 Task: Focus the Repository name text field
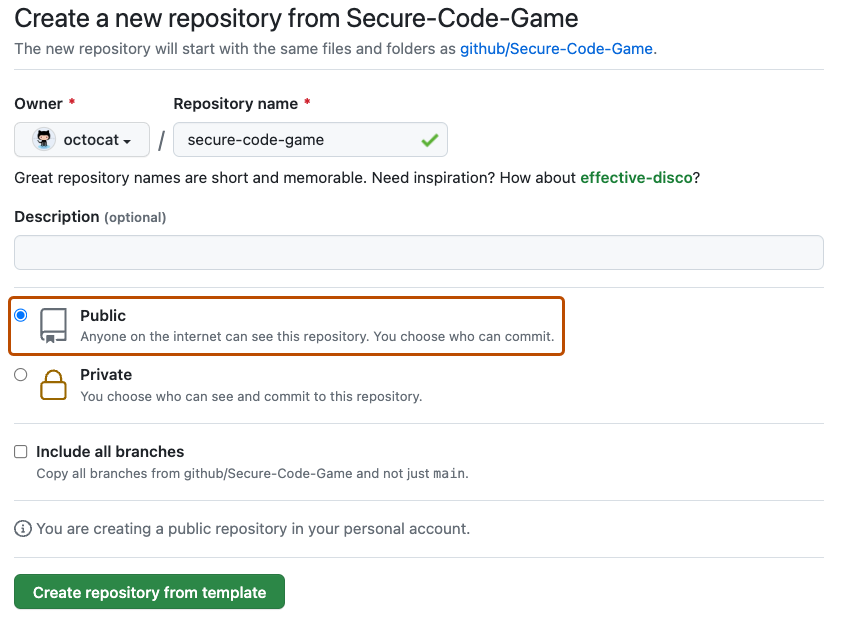(300, 140)
